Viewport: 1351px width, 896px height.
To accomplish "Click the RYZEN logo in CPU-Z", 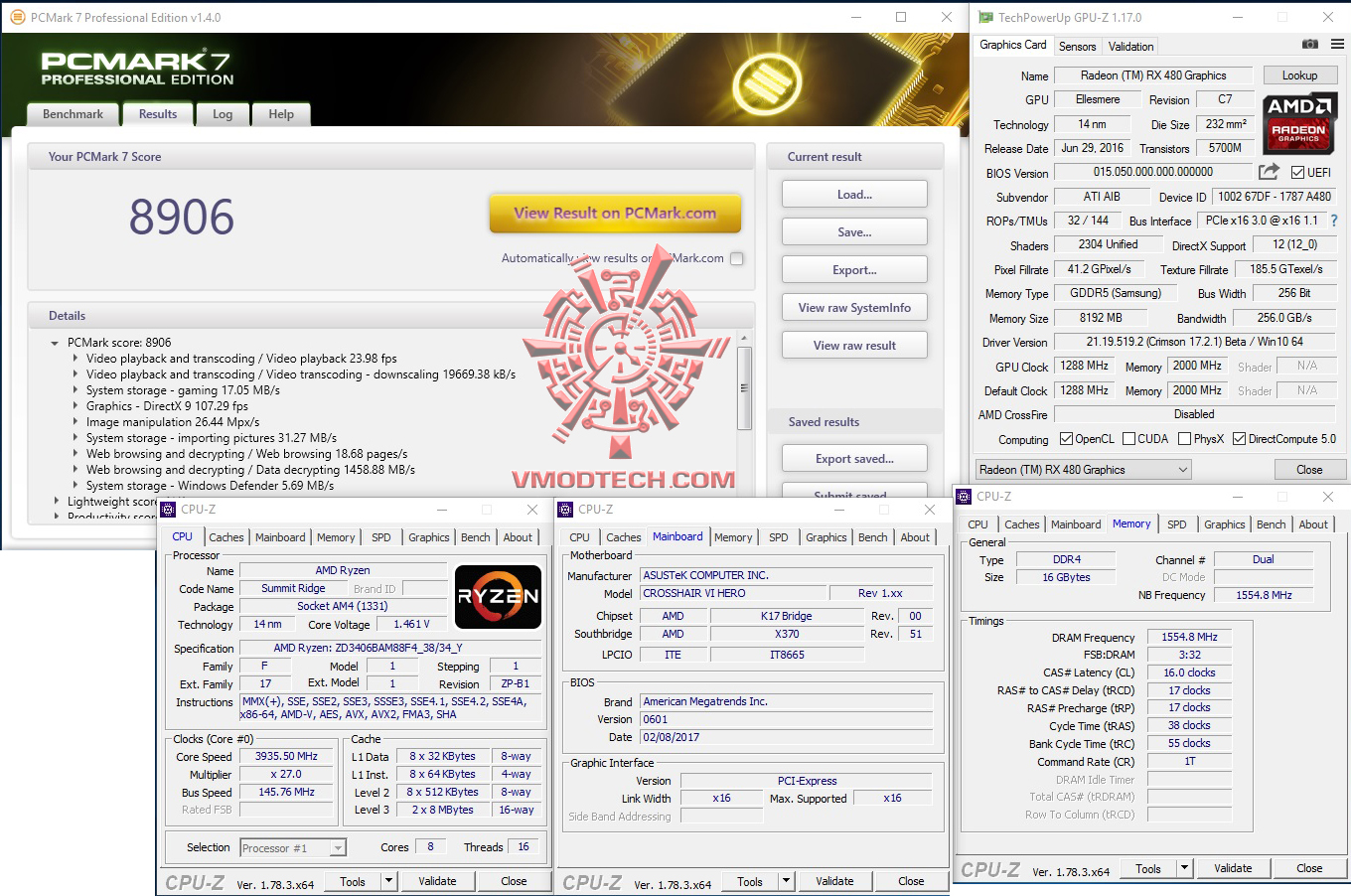I will tap(498, 596).
